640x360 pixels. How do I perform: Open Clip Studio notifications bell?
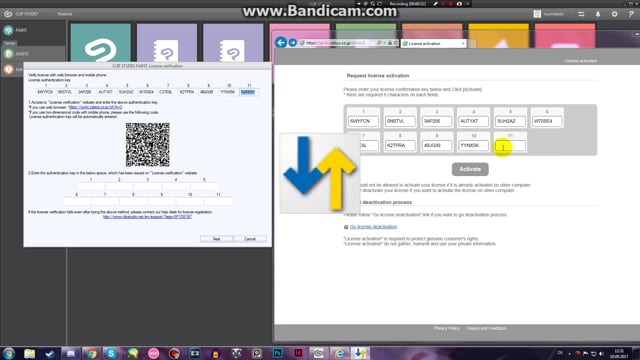[598, 14]
